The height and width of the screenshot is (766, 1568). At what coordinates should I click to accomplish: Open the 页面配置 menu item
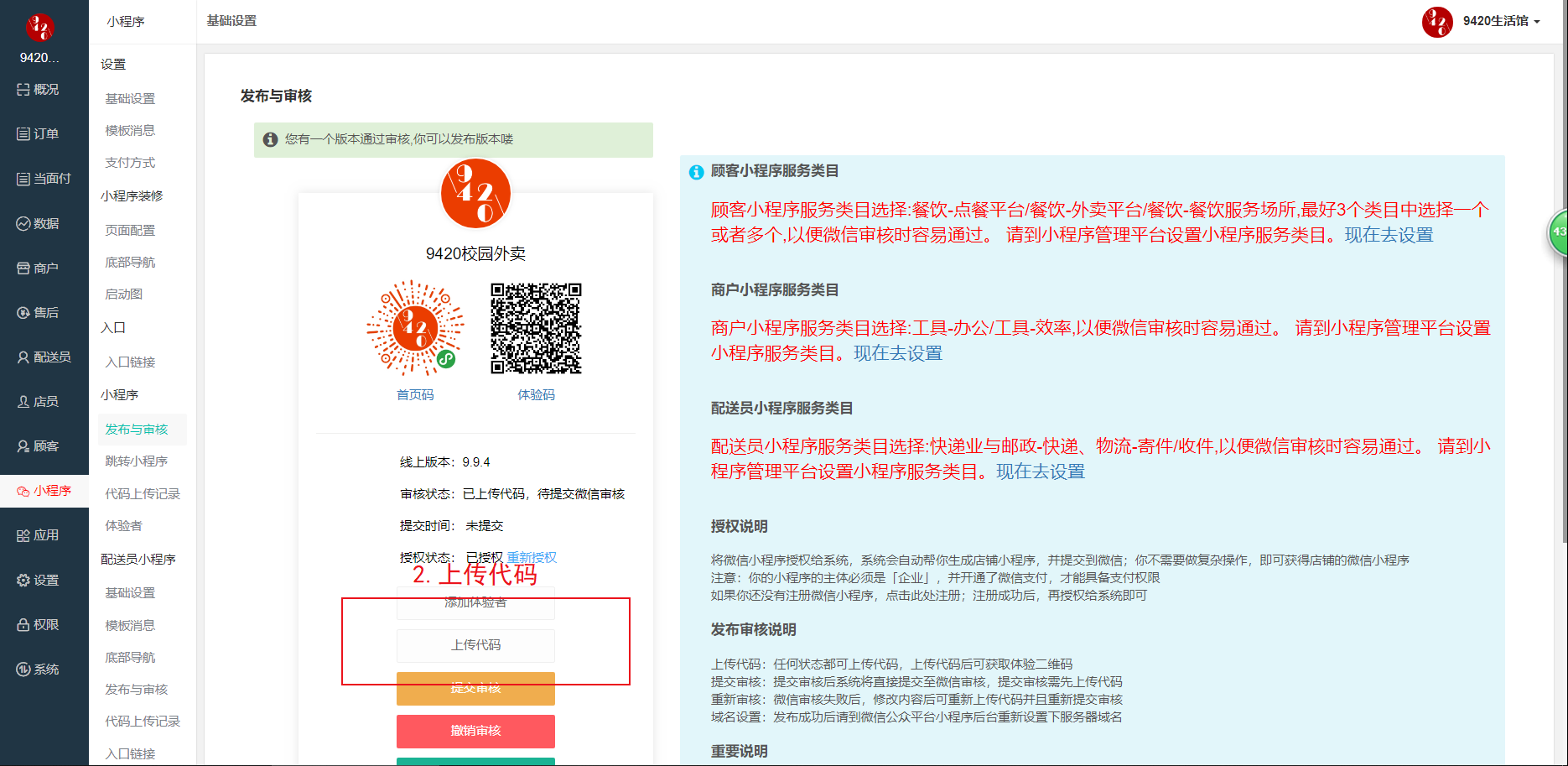(x=130, y=231)
